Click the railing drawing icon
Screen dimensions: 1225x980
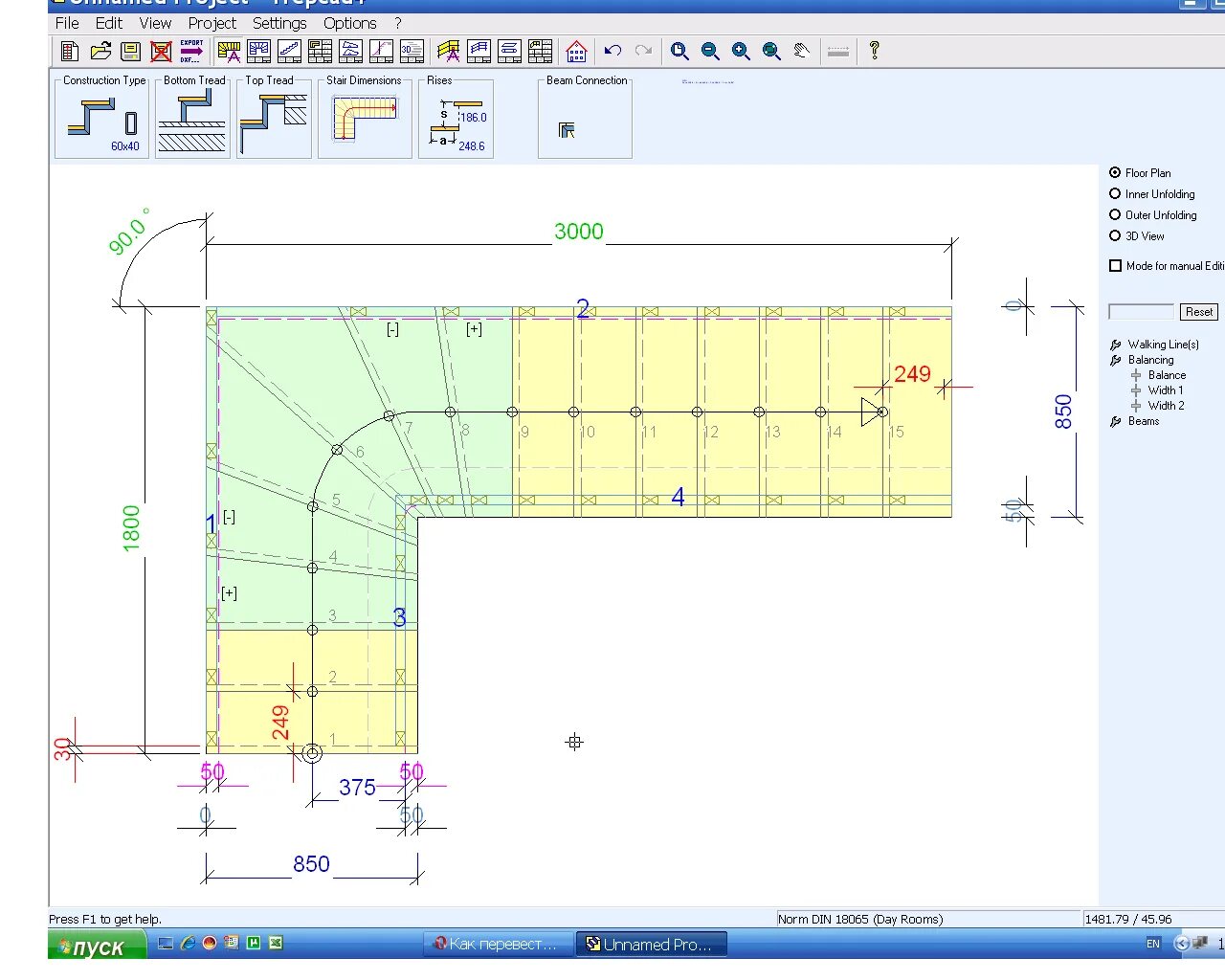[x=479, y=51]
